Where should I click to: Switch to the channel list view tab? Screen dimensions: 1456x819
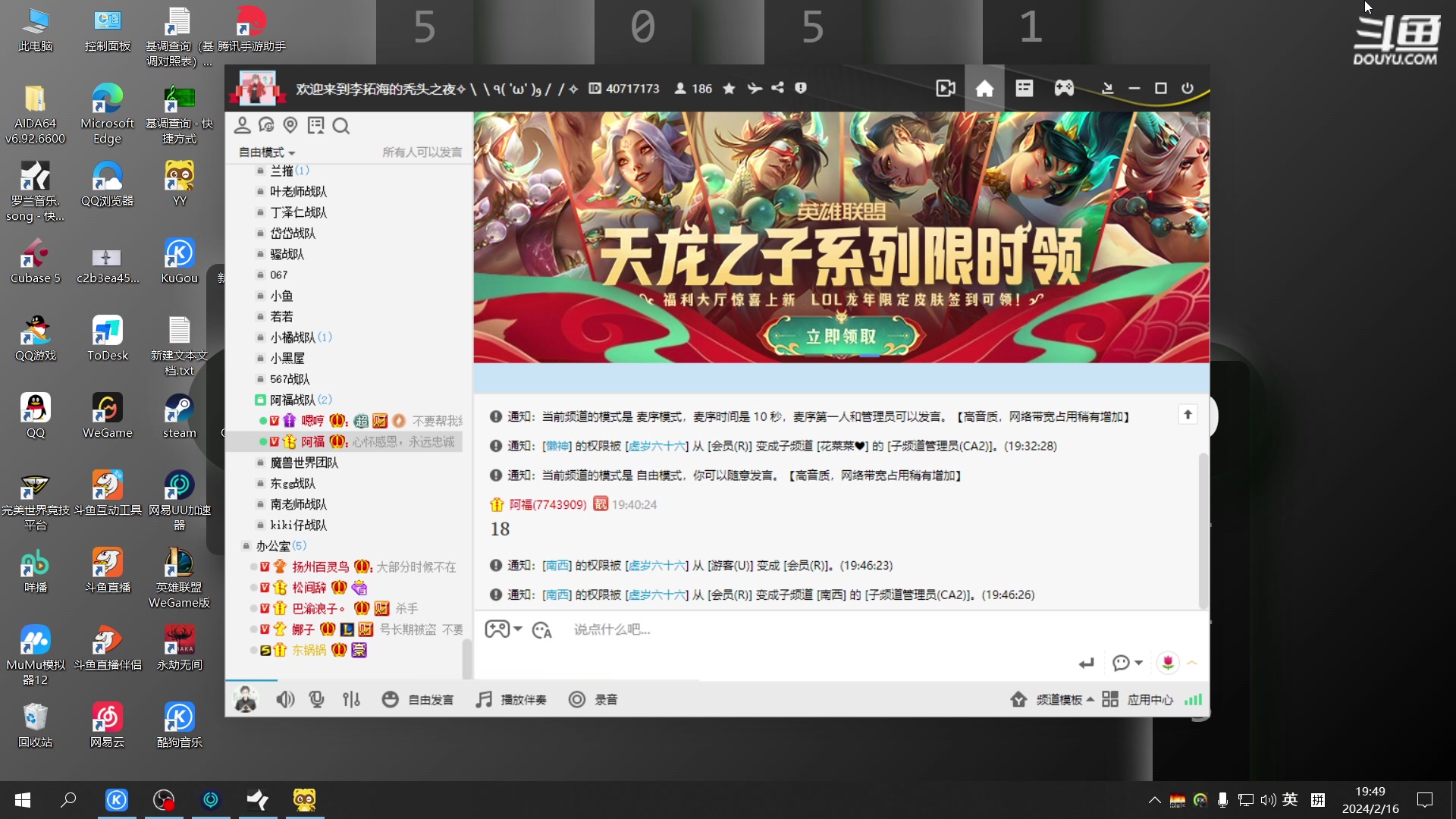1024,88
